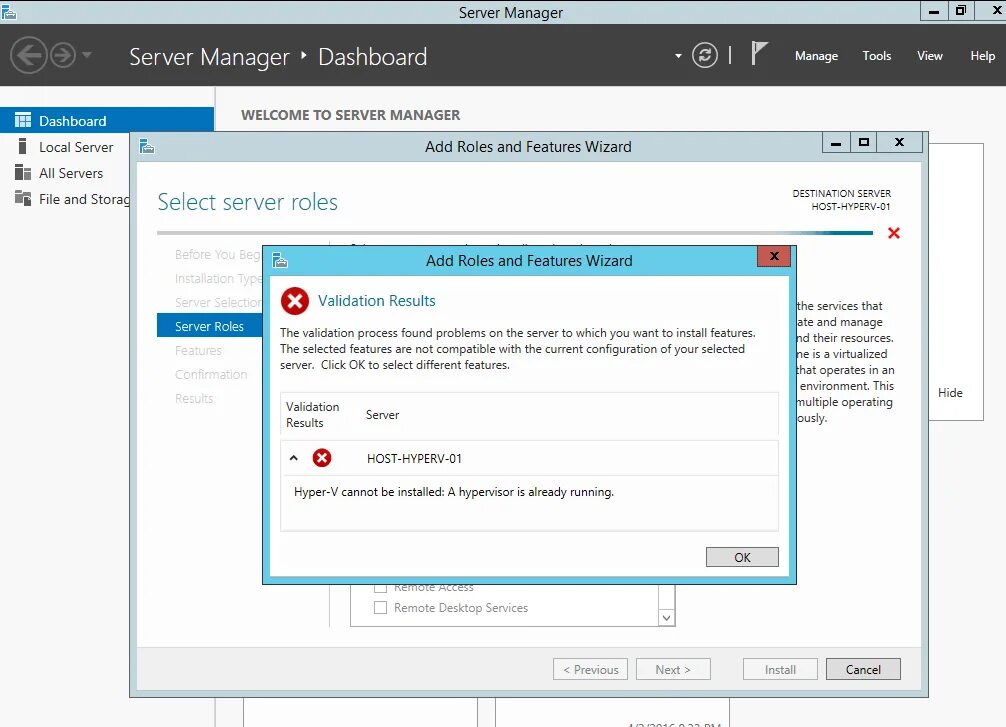Click the Previous button in the wizard
Viewport: 1006px width, 727px height.
pos(590,669)
